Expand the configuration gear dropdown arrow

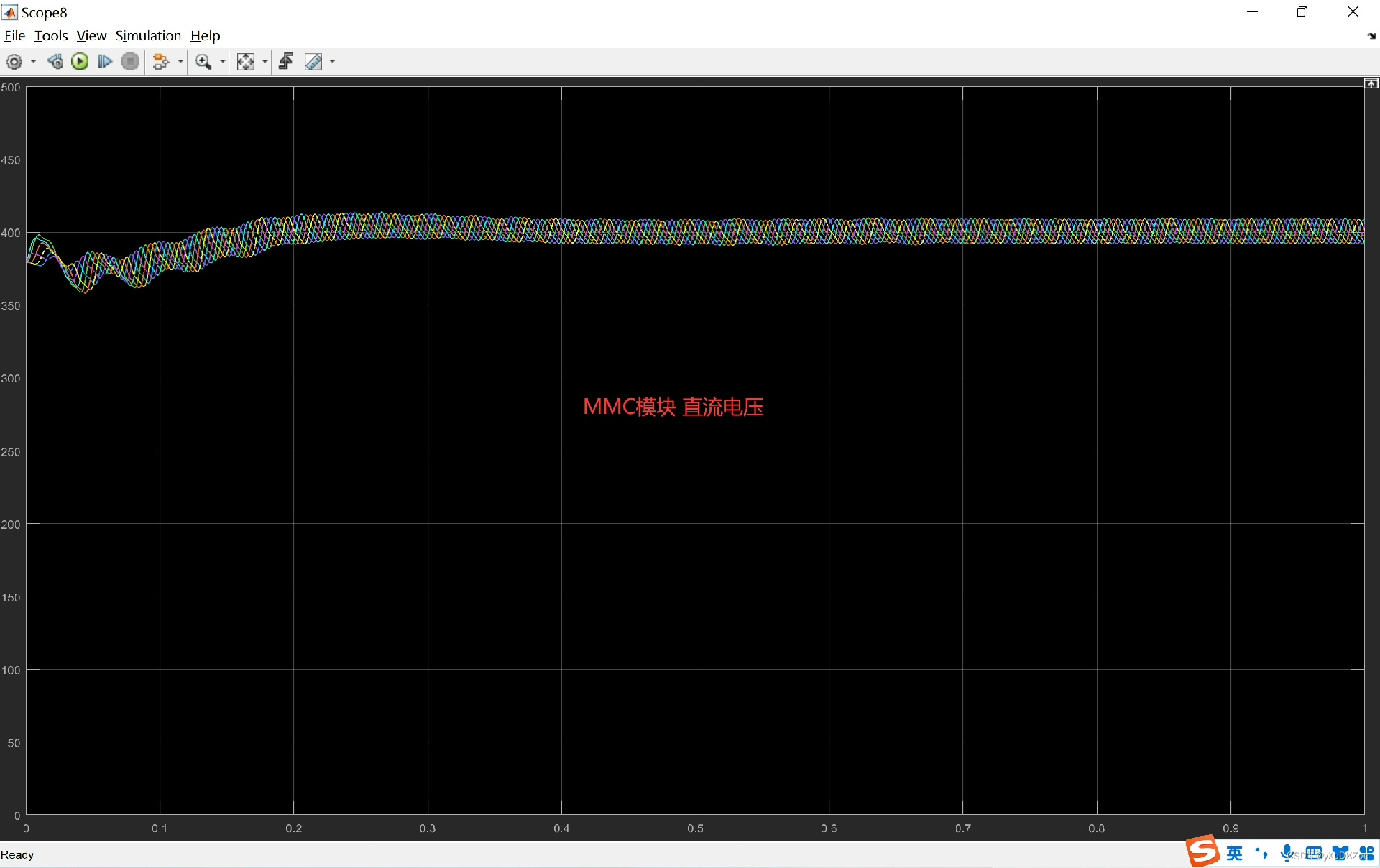[x=33, y=62]
